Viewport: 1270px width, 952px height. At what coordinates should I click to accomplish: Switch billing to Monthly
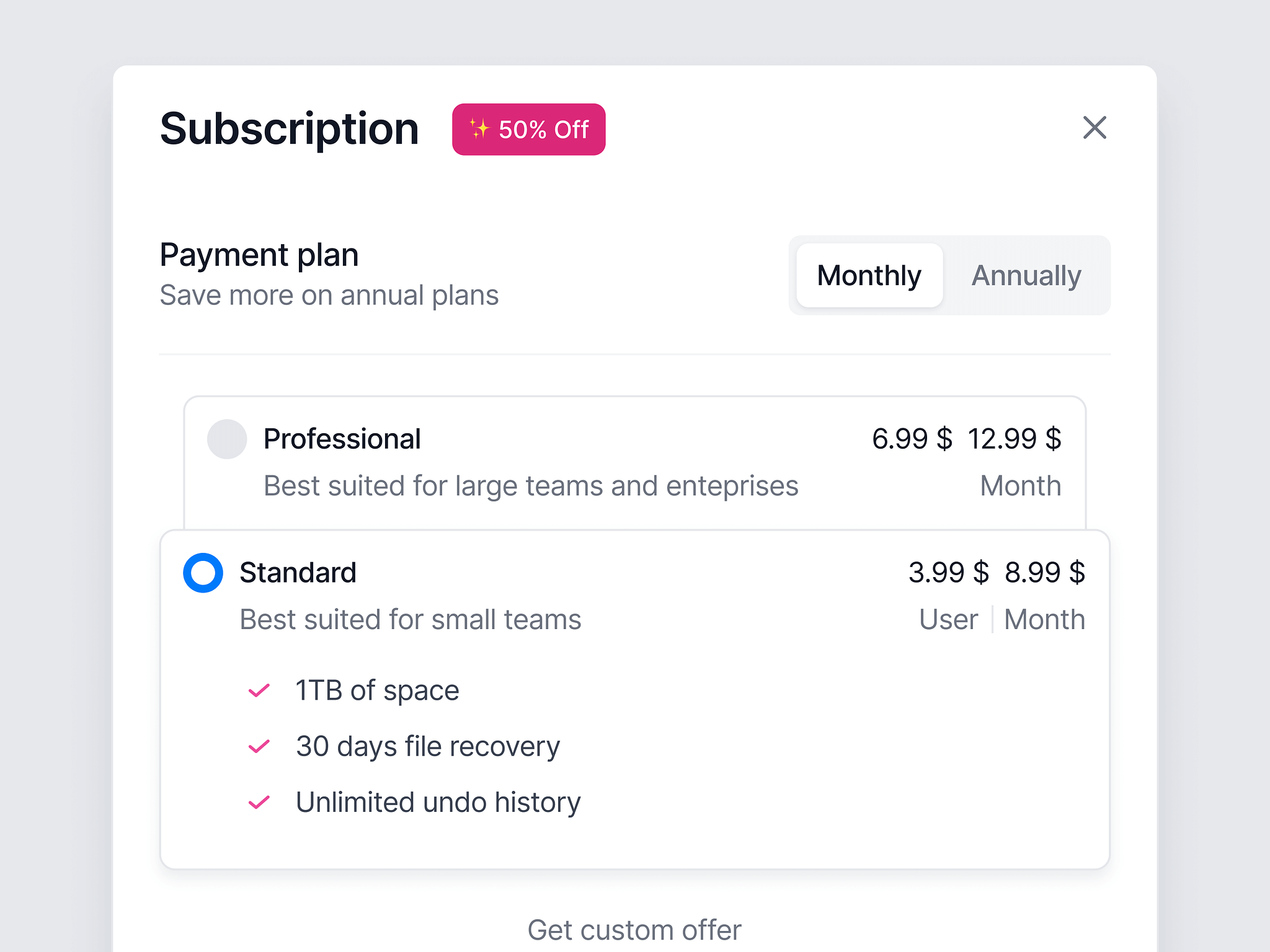[x=869, y=275]
